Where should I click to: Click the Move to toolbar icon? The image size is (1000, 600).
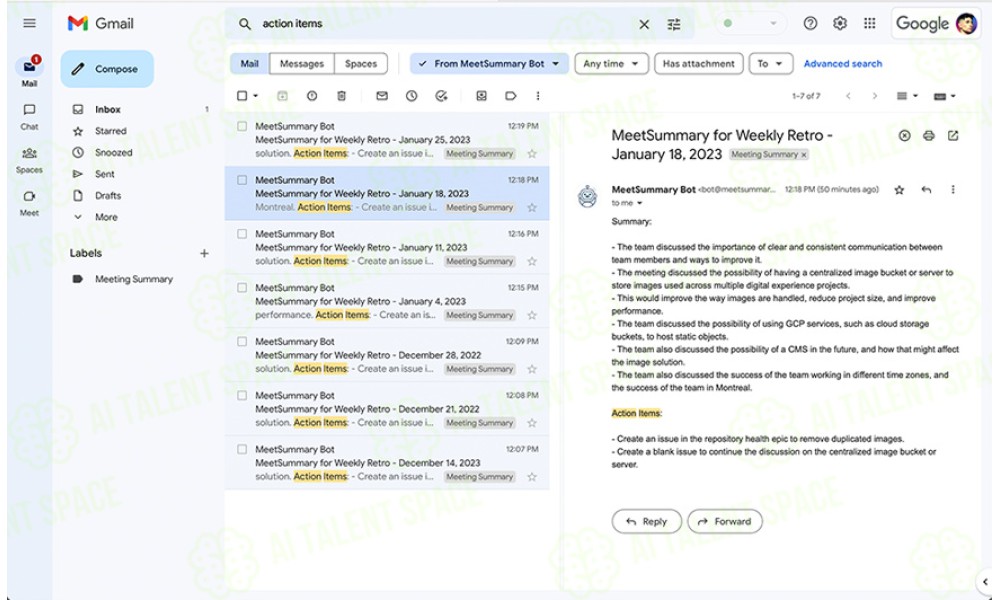click(482, 96)
